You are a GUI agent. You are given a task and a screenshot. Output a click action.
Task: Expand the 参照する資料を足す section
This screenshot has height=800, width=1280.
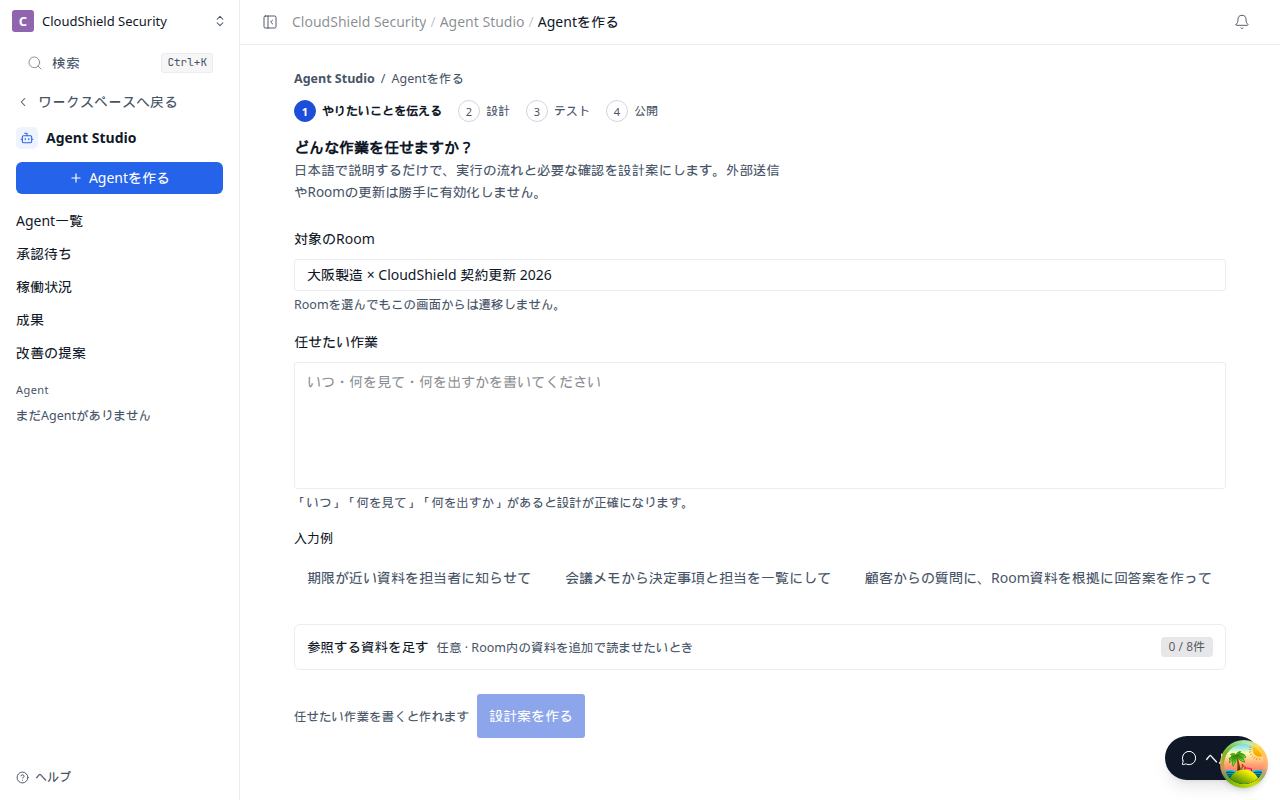click(760, 647)
